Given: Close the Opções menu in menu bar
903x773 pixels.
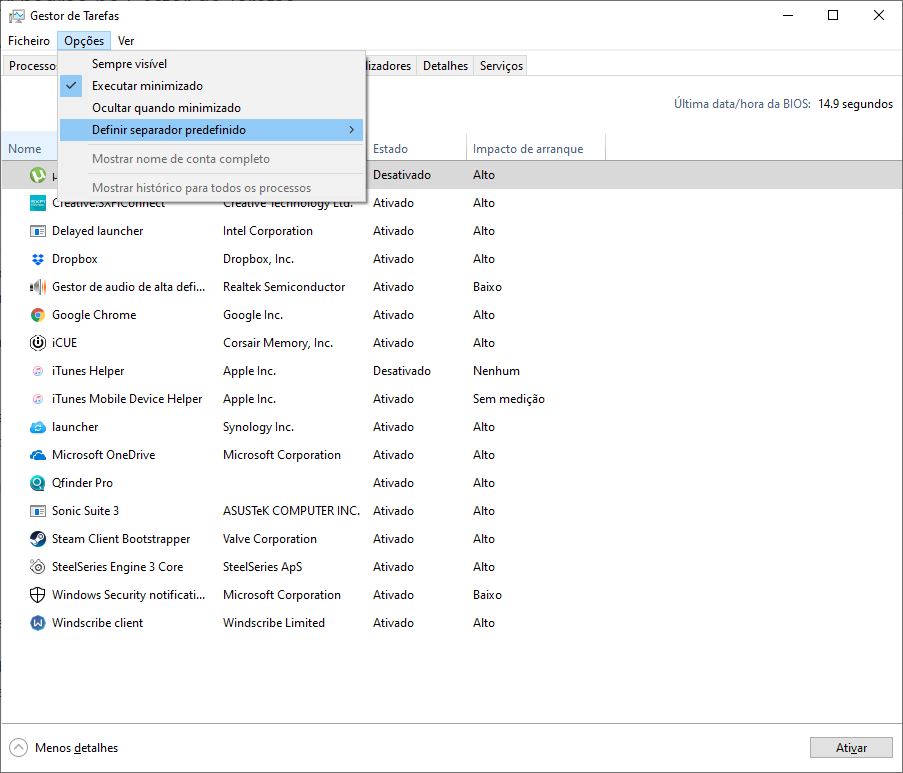Looking at the screenshot, I should 84,41.
